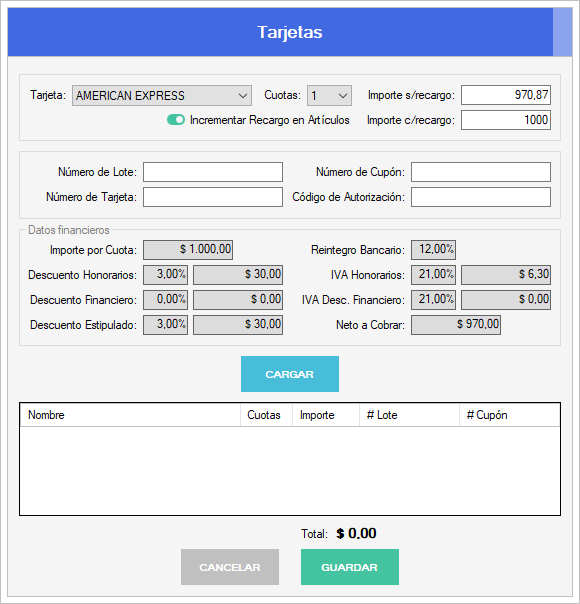Click the Reintegro Bancario percentage box
The height and width of the screenshot is (604, 580).
point(433,250)
